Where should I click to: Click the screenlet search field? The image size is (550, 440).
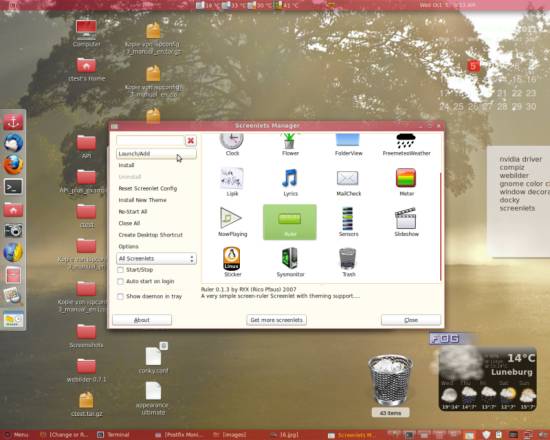tap(150, 141)
